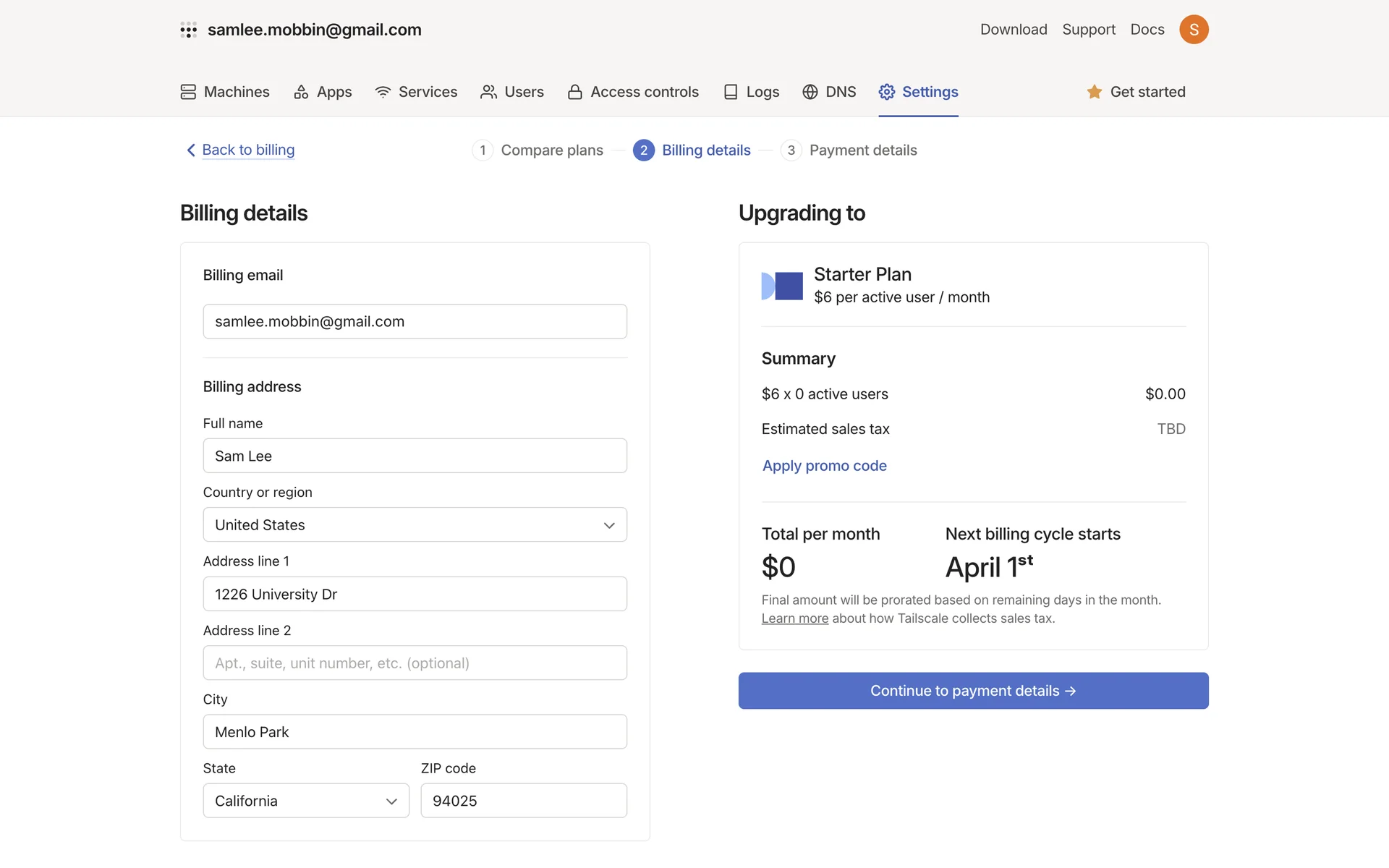Open the State dropdown showing California
The height and width of the screenshot is (868, 1389).
[x=305, y=801]
